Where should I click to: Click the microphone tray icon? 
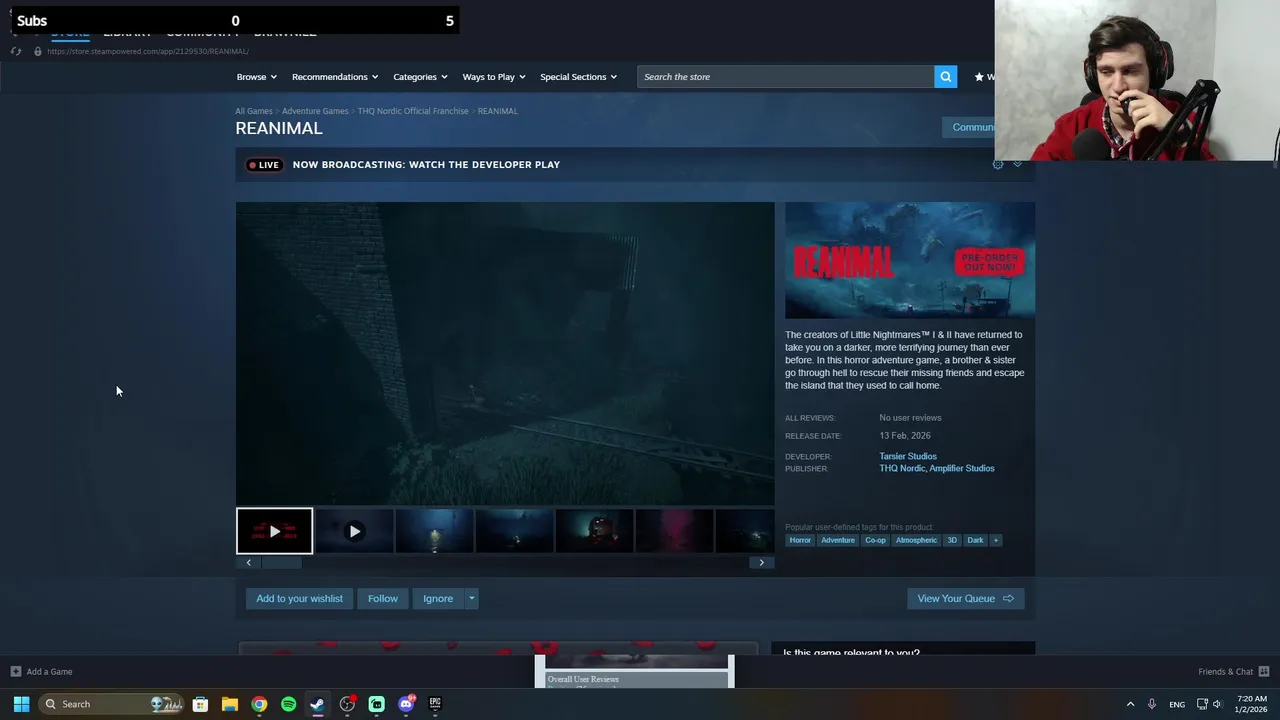(x=1152, y=704)
